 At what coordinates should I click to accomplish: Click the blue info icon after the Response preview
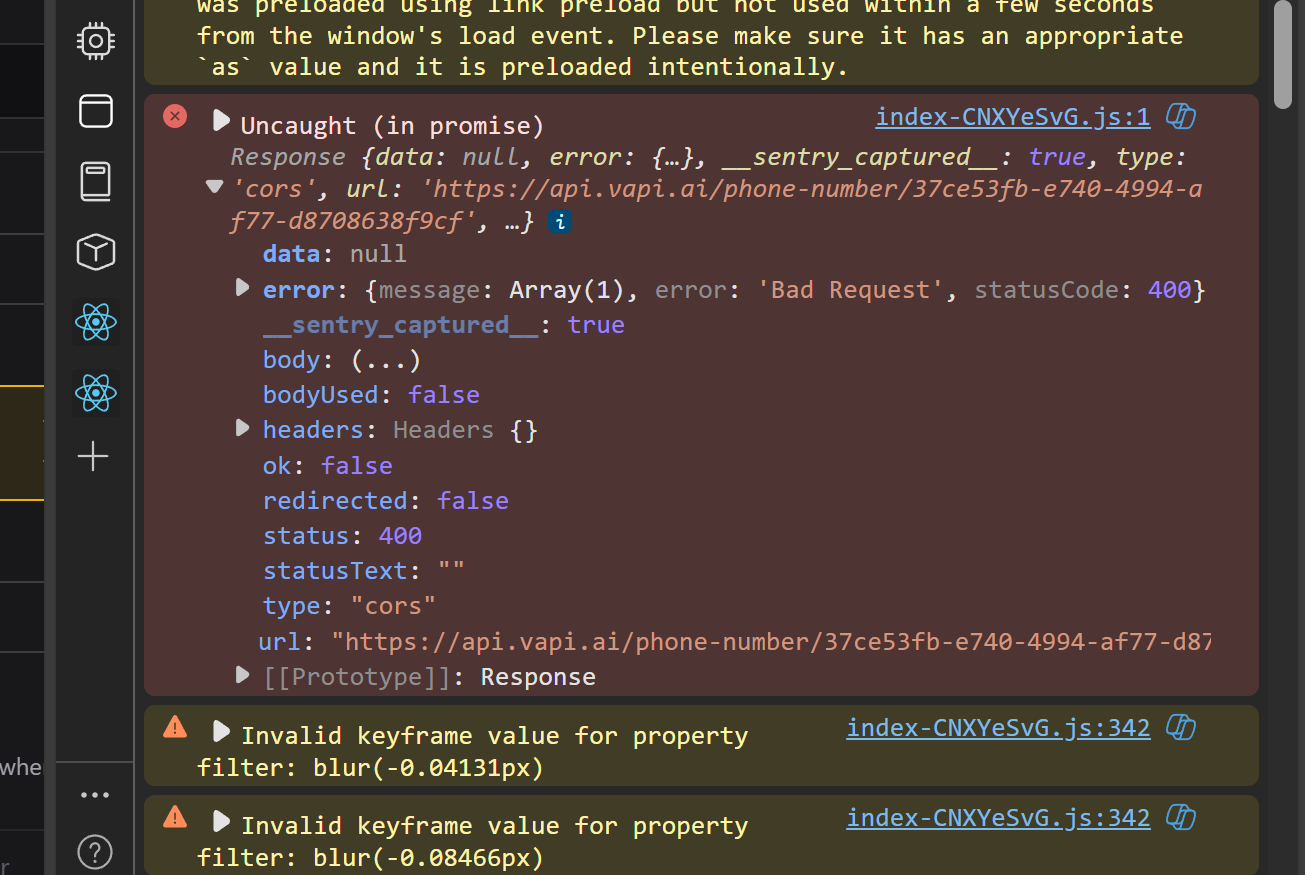tap(560, 222)
